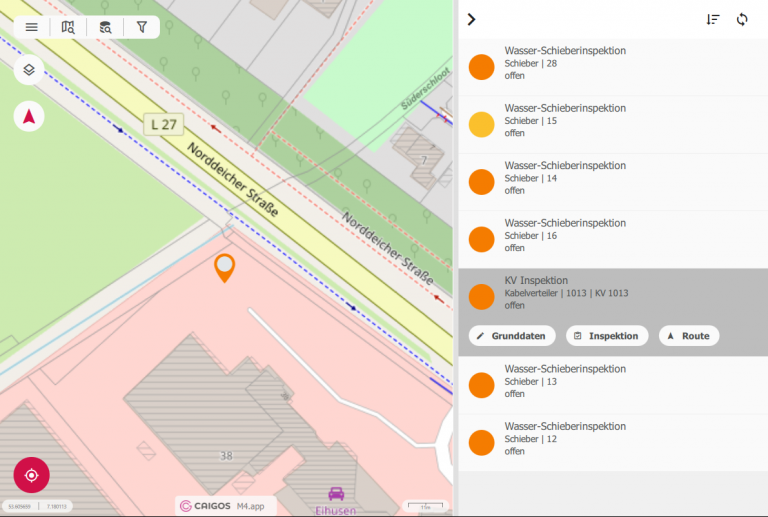This screenshot has height=517, width=768.
Task: Refresh the task list
Action: click(742, 20)
